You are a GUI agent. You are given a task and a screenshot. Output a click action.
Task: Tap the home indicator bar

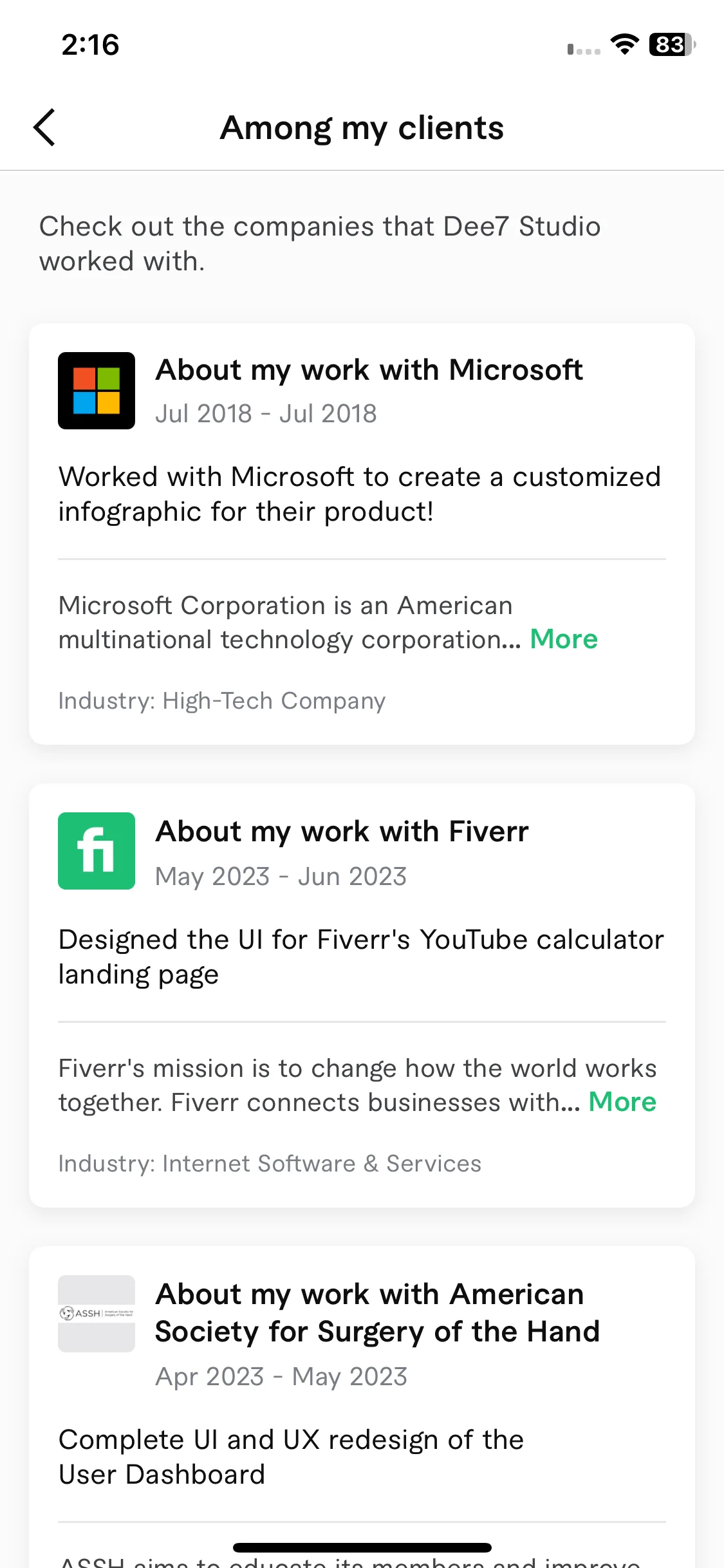[x=362, y=1547]
